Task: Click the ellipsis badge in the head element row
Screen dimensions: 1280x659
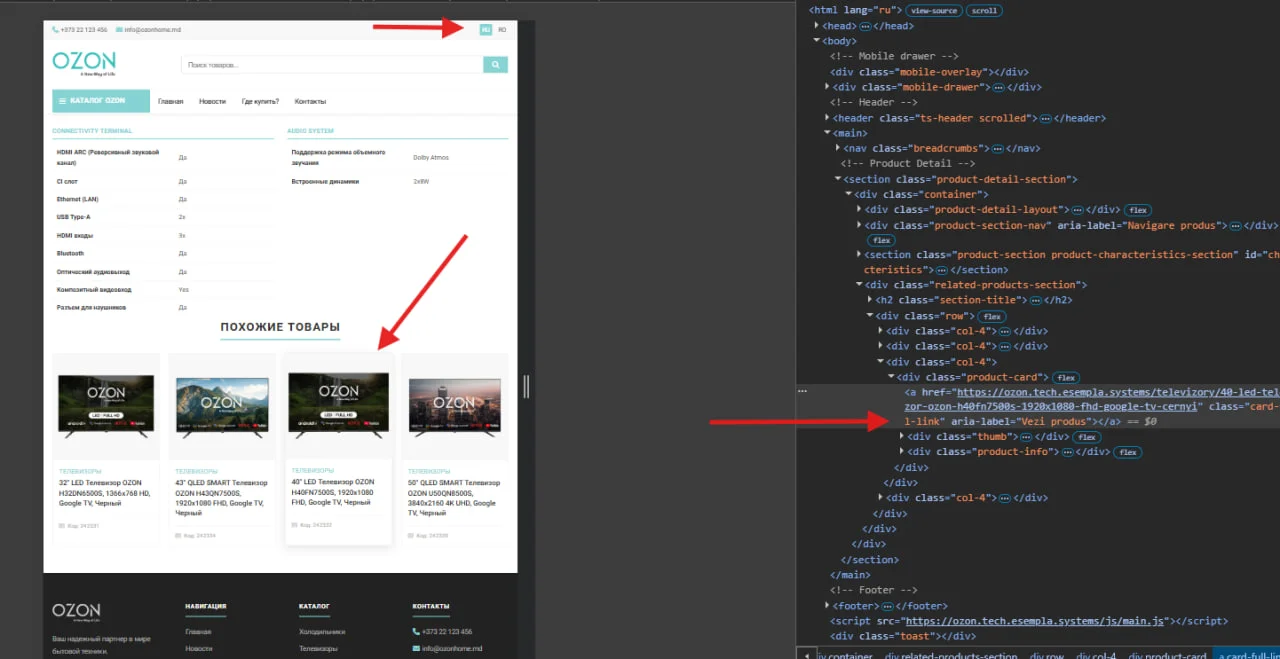Action: tap(865, 26)
